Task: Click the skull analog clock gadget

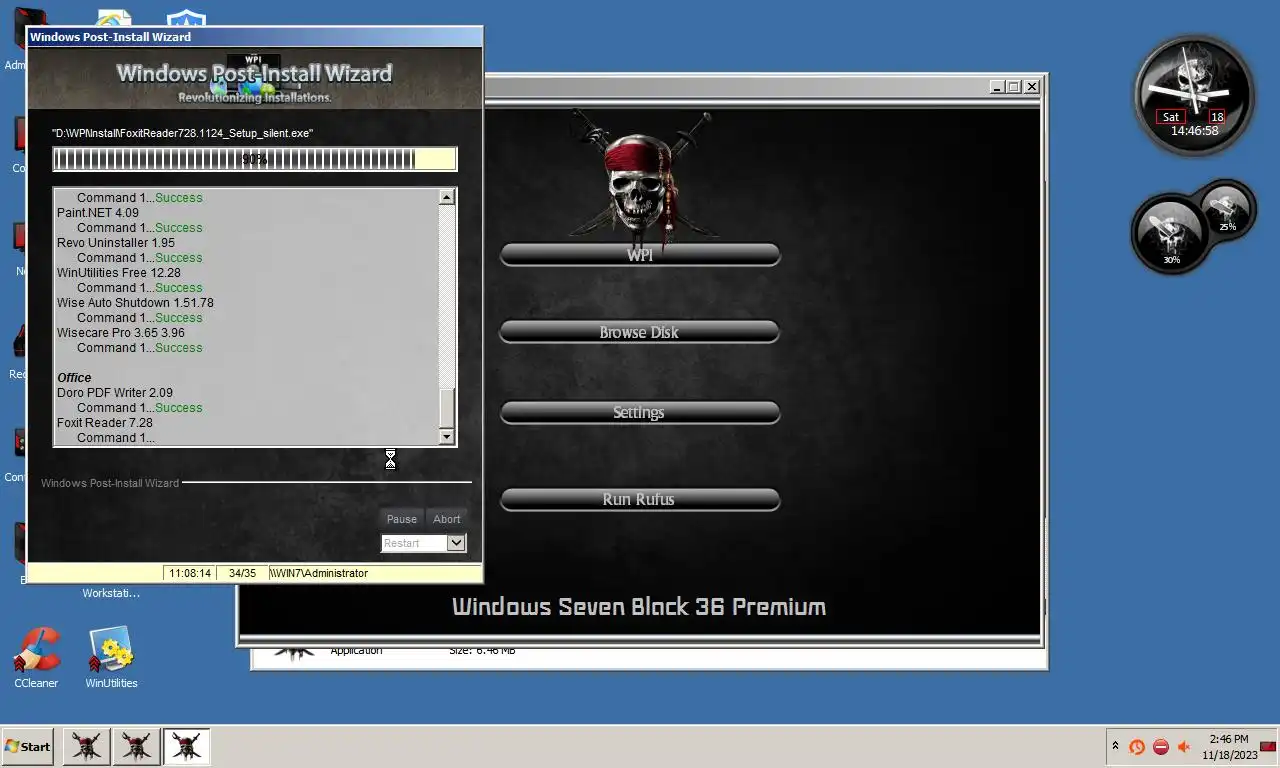Action: 1194,95
